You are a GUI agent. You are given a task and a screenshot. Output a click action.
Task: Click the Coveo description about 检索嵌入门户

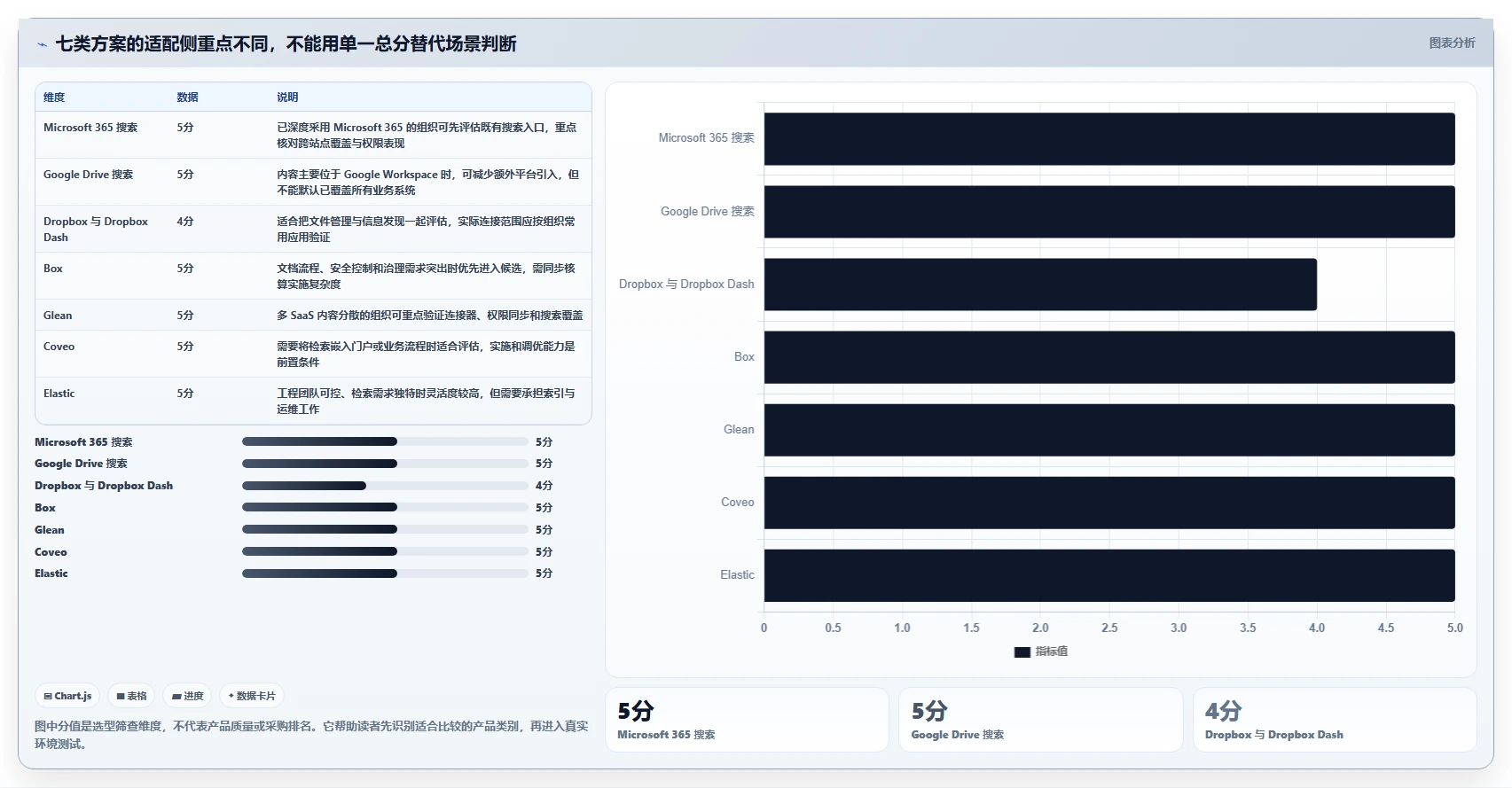(426, 355)
